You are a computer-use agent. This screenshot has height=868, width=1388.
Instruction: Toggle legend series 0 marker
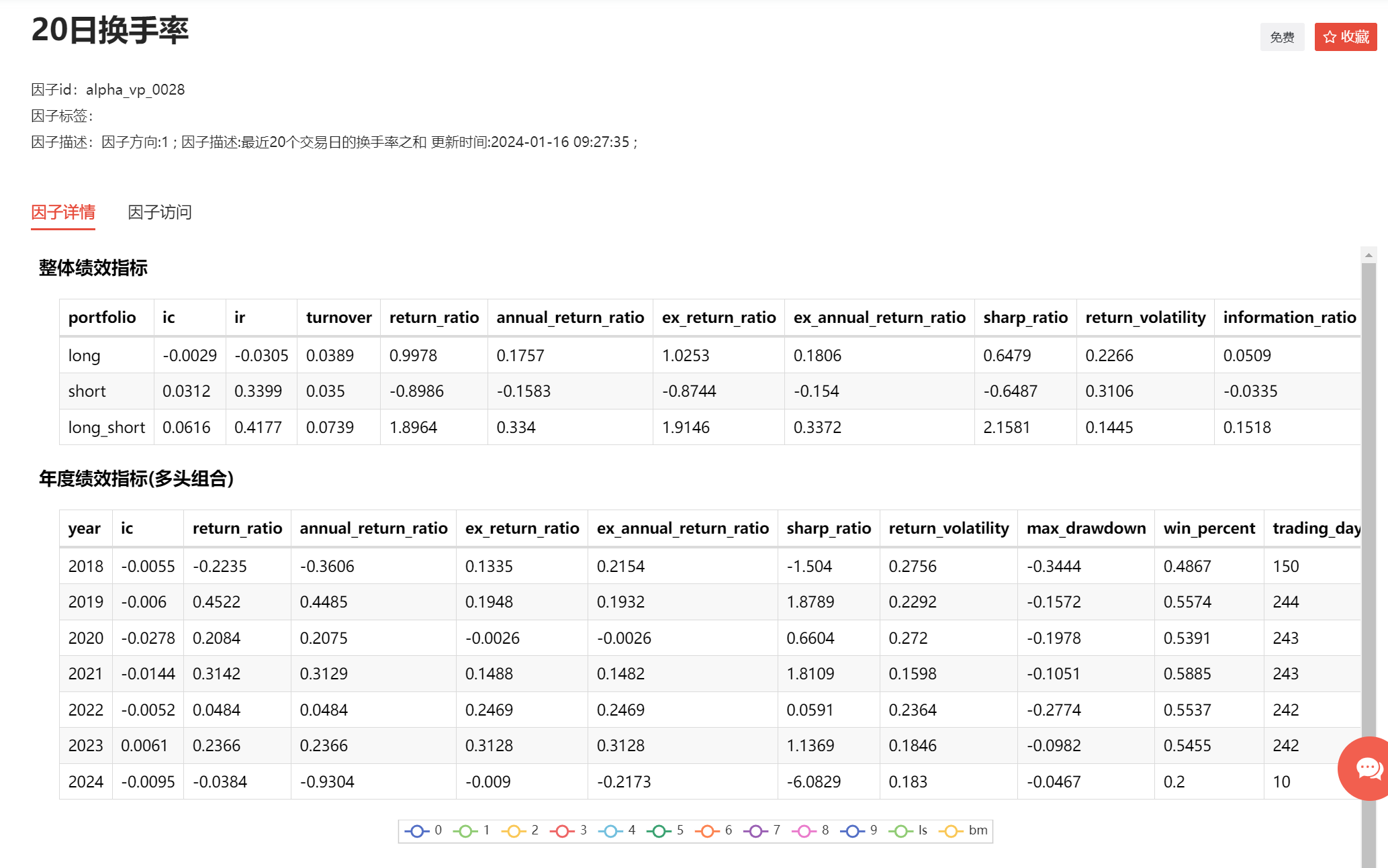[417, 831]
